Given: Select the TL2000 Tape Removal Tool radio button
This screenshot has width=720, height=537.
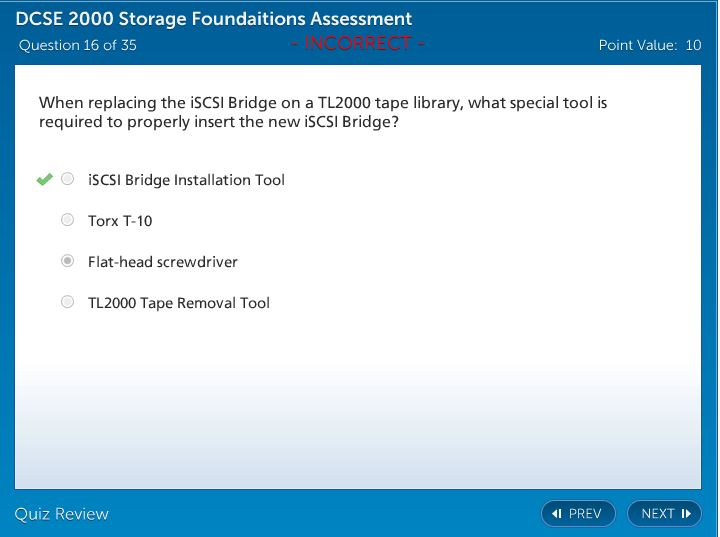Looking at the screenshot, I should click(x=67, y=302).
